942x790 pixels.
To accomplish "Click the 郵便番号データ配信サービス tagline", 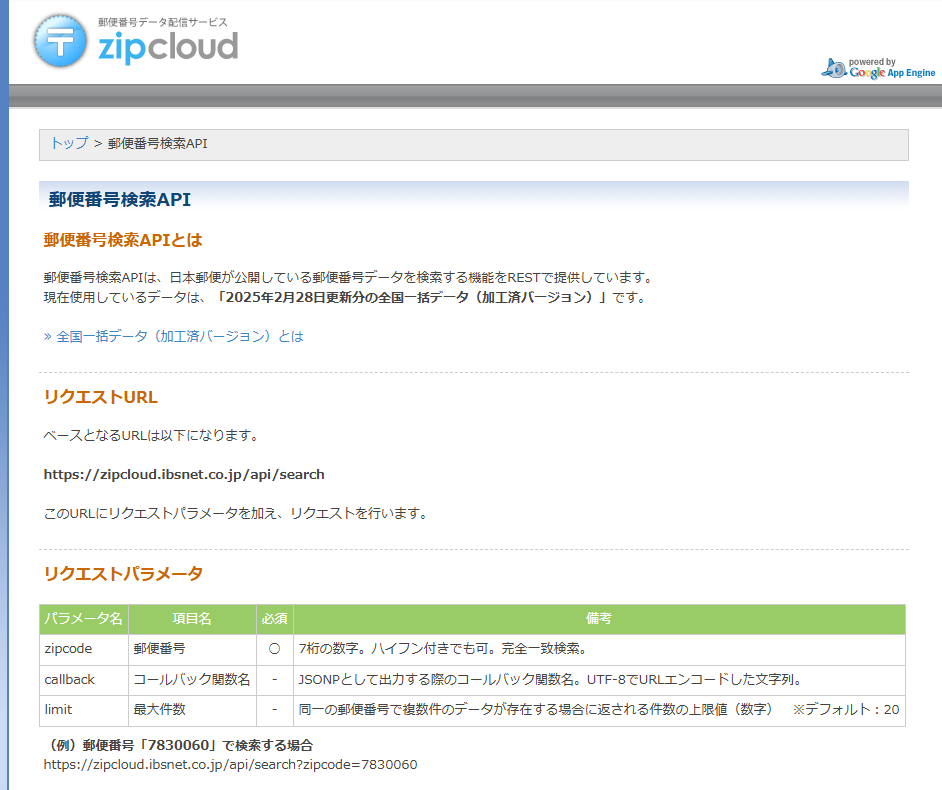I will pos(163,22).
